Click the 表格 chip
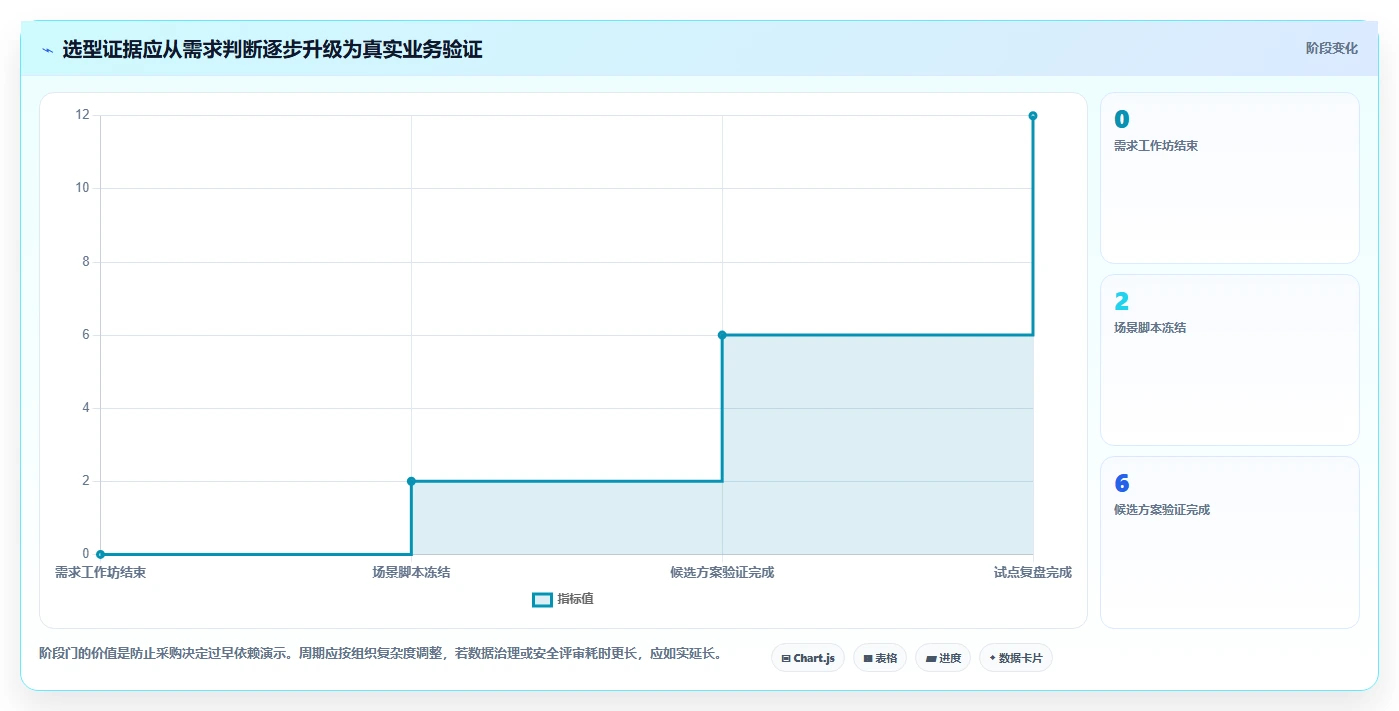This screenshot has height=711, width=1399. pos(880,658)
